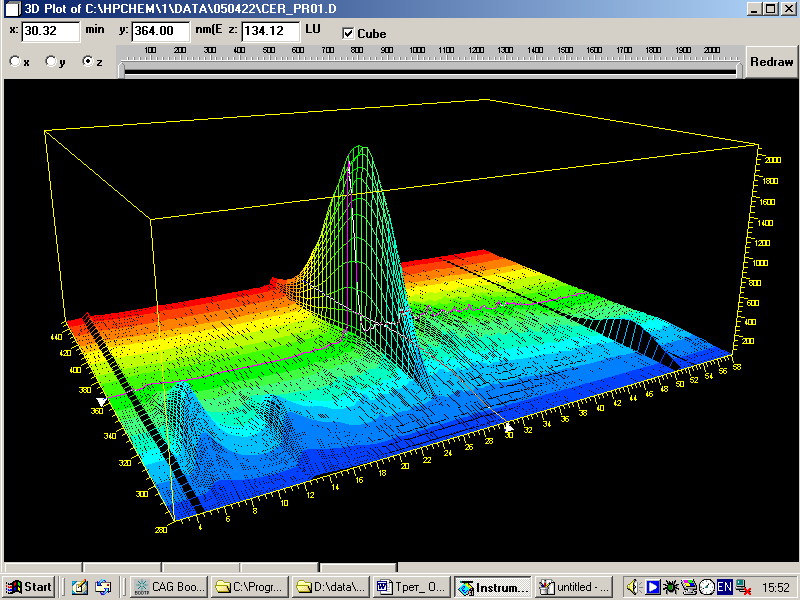This screenshot has height=600, width=800.
Task: Click the EN language indicator in tray
Action: (x=723, y=586)
